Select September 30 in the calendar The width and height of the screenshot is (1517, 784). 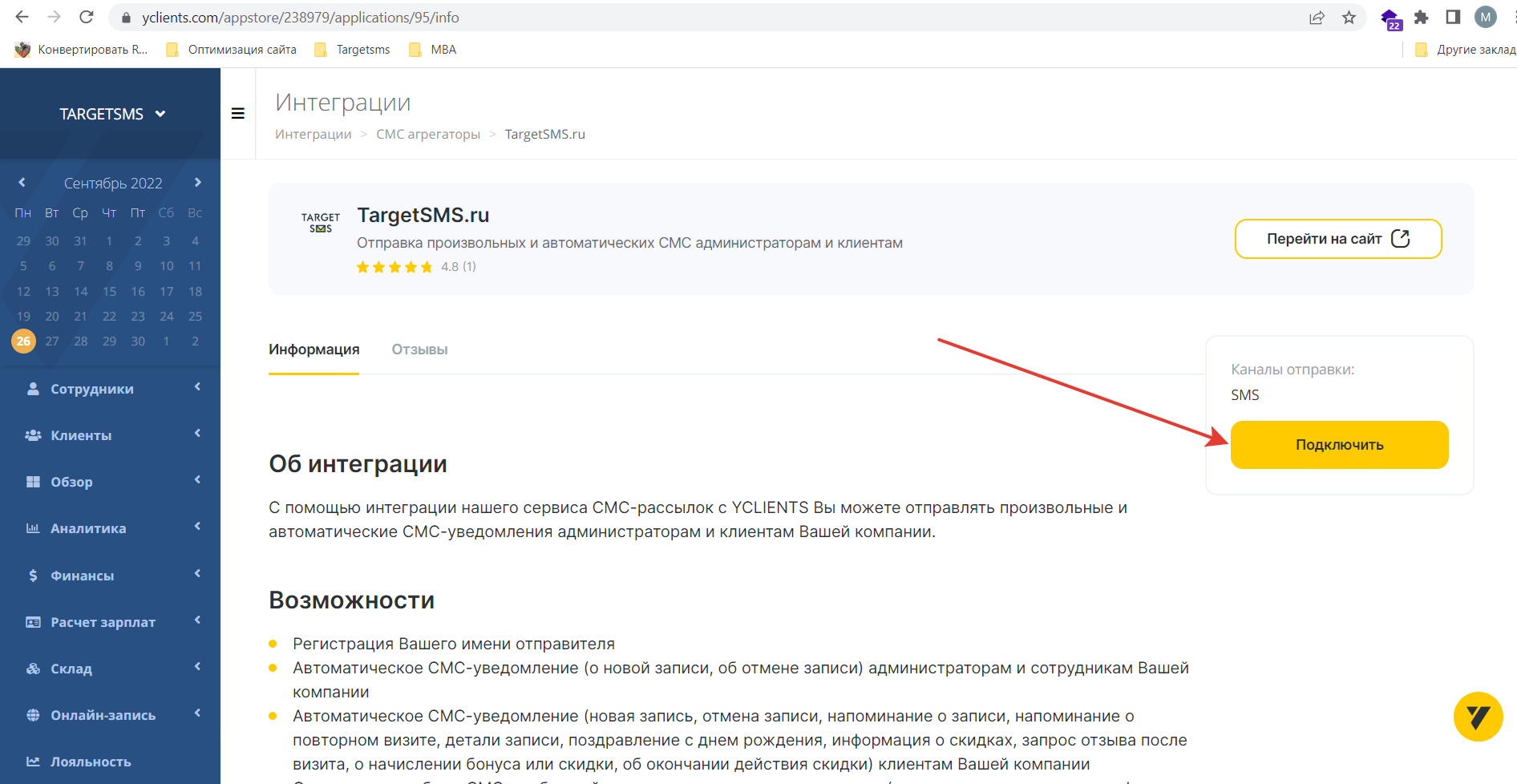click(138, 341)
